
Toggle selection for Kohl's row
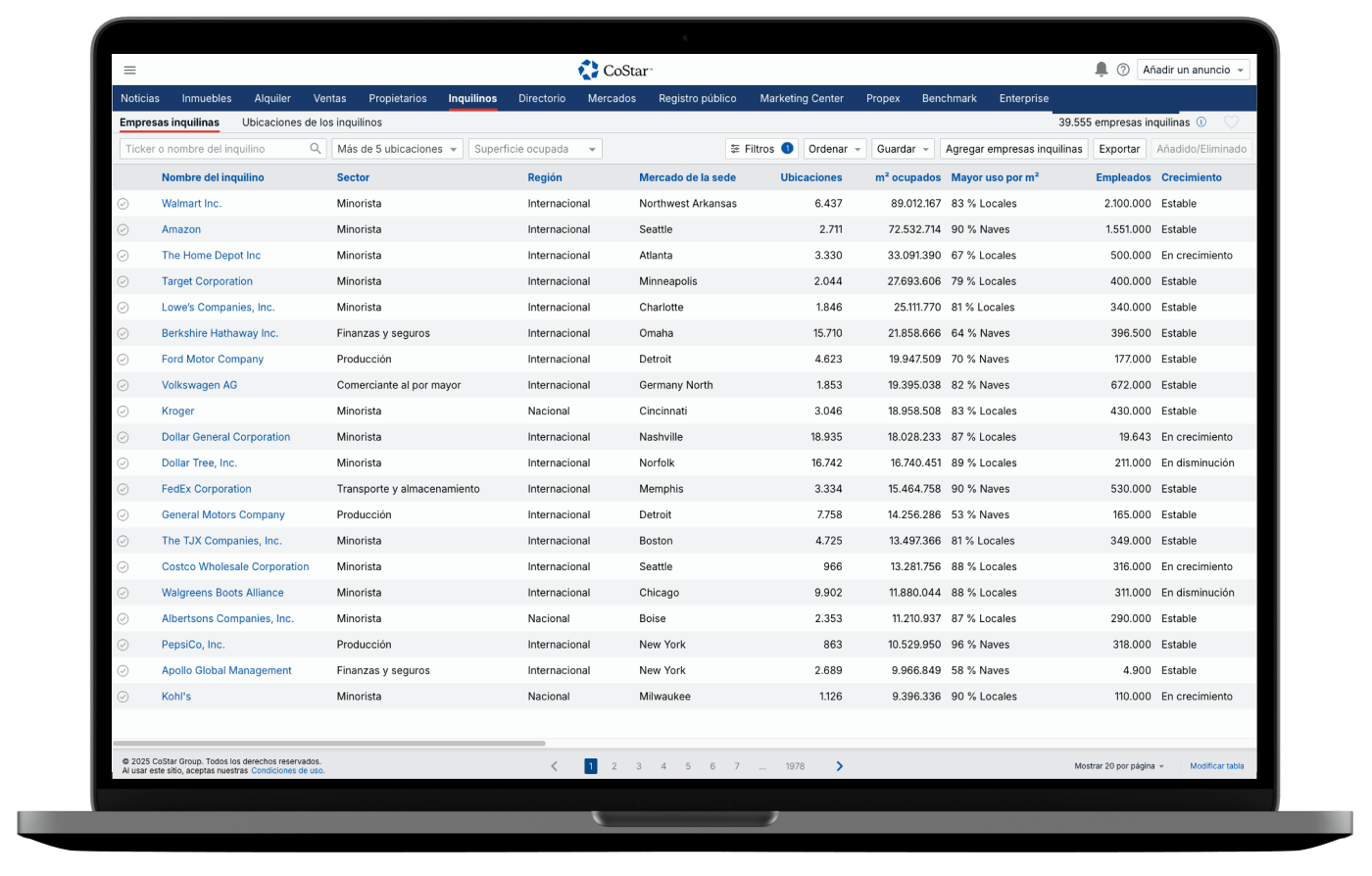(x=123, y=697)
